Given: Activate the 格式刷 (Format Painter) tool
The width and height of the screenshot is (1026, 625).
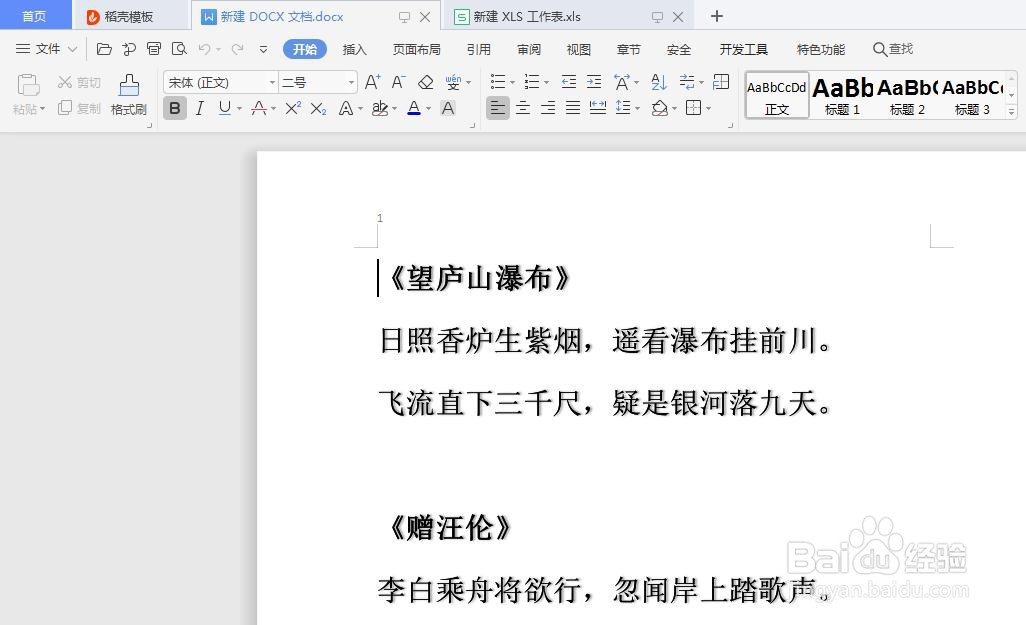Looking at the screenshot, I should tap(128, 95).
